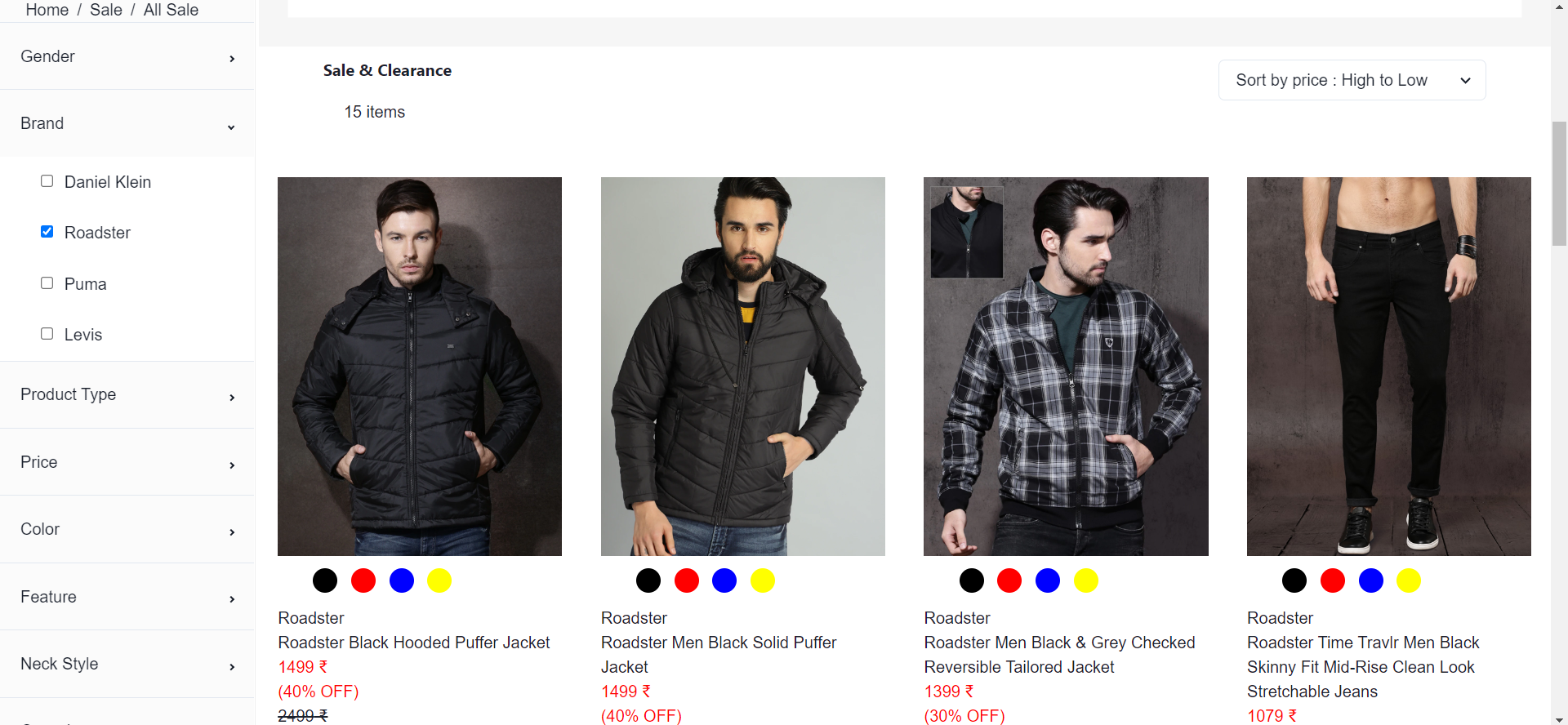The width and height of the screenshot is (1568, 725).
Task: Expand the Gender filter section
Action: 127,57
